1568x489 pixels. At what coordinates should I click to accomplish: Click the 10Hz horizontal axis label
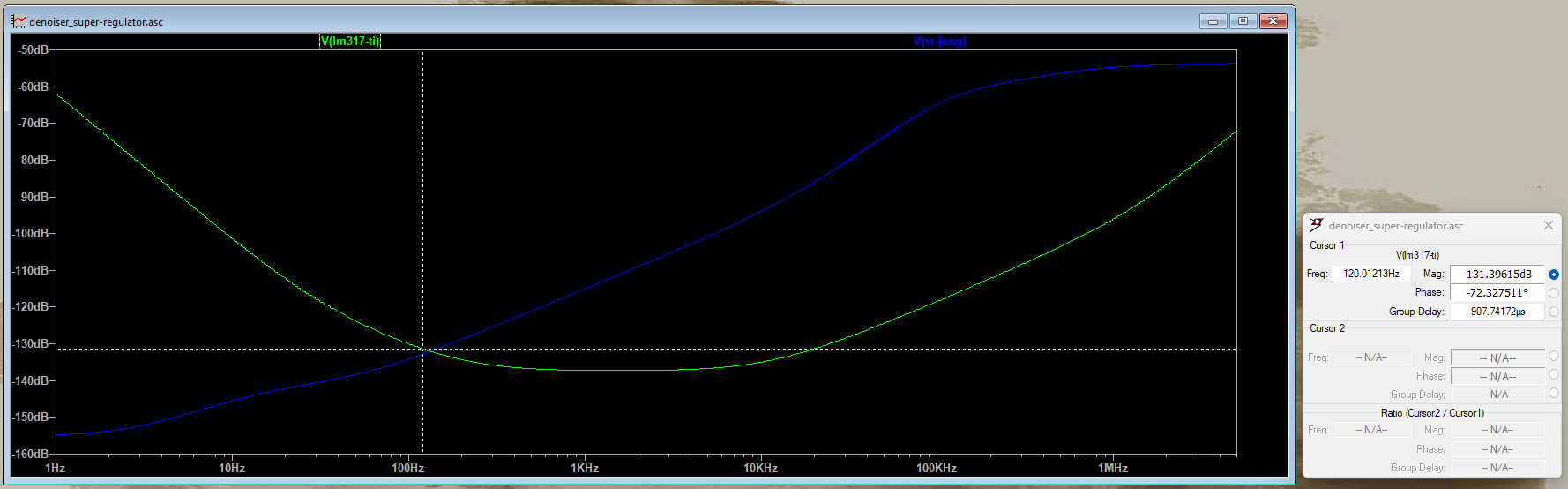click(232, 468)
